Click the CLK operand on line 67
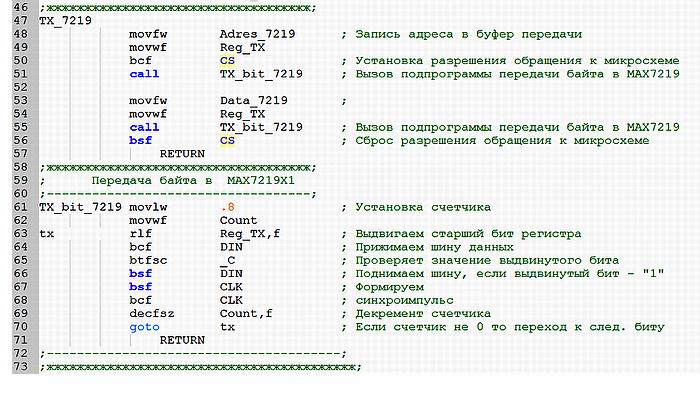The width and height of the screenshot is (700, 398). click(x=231, y=287)
